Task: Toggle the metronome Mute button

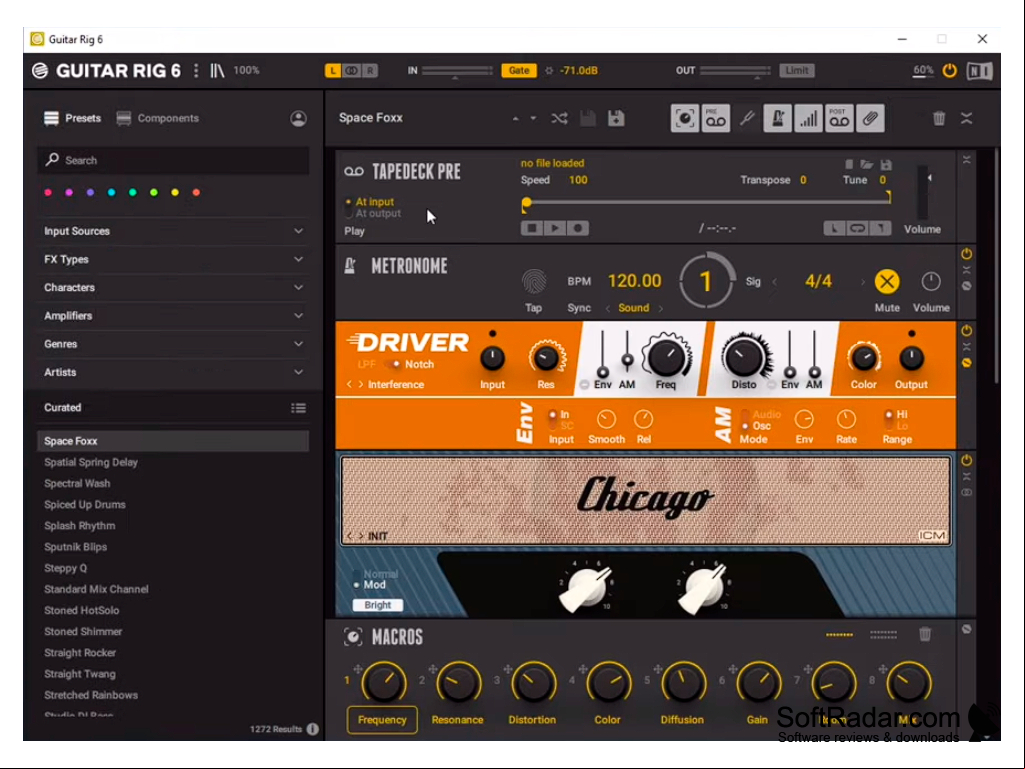Action: (x=886, y=282)
